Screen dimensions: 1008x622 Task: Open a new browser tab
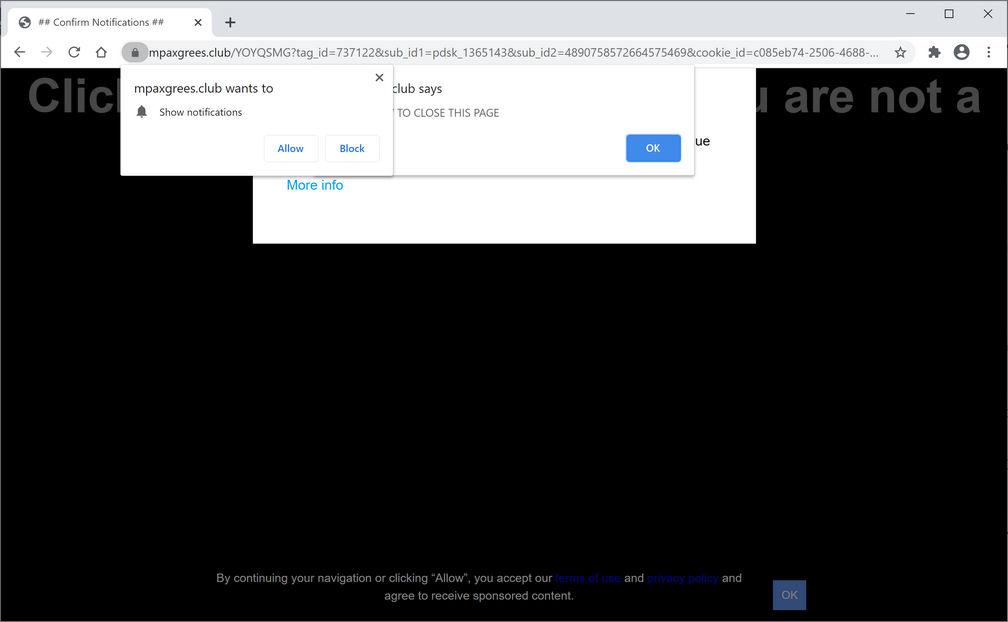[x=230, y=21]
